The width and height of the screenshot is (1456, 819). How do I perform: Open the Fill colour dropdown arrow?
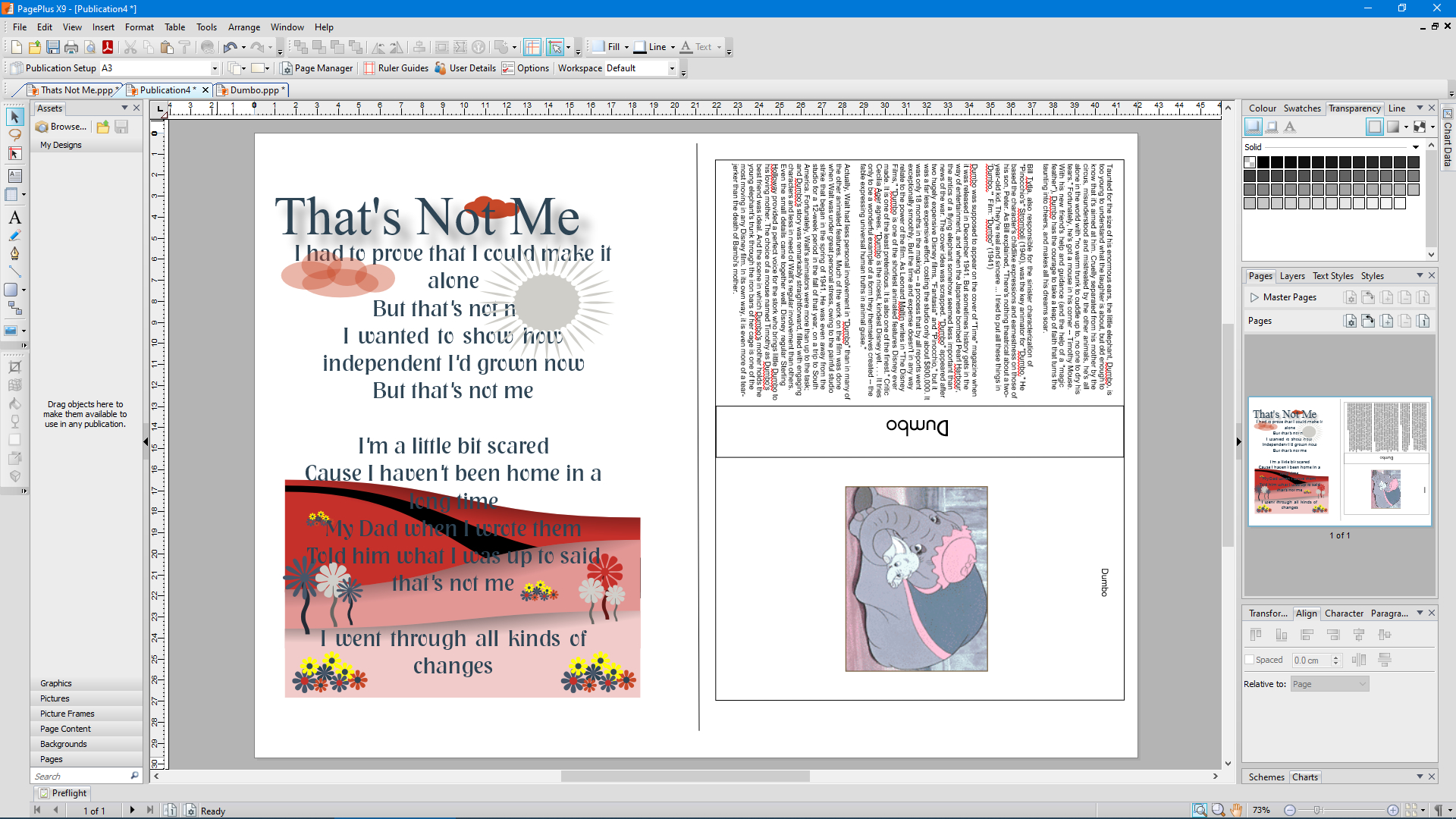pyautogui.click(x=626, y=47)
